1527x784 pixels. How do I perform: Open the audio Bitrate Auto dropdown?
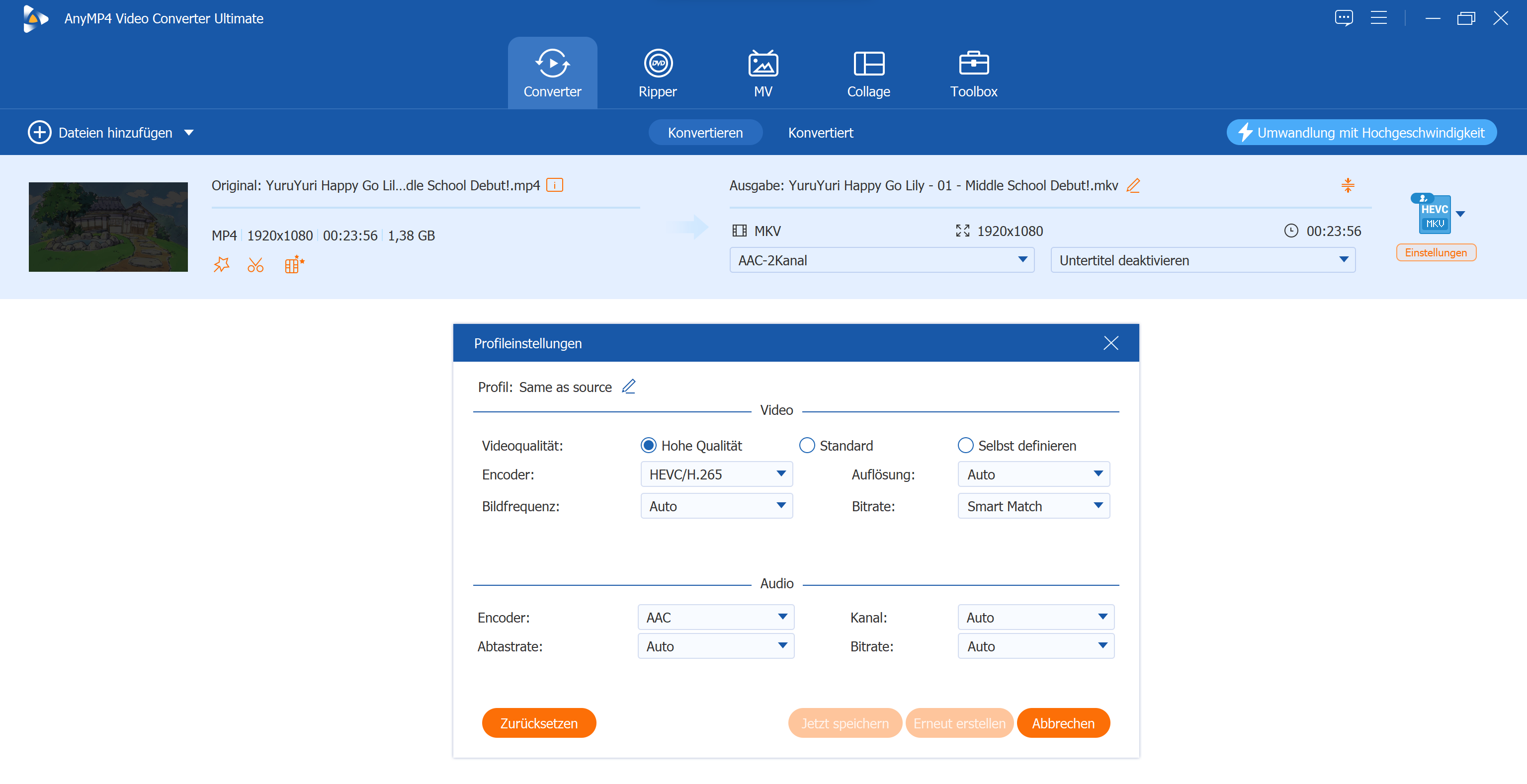(1035, 646)
